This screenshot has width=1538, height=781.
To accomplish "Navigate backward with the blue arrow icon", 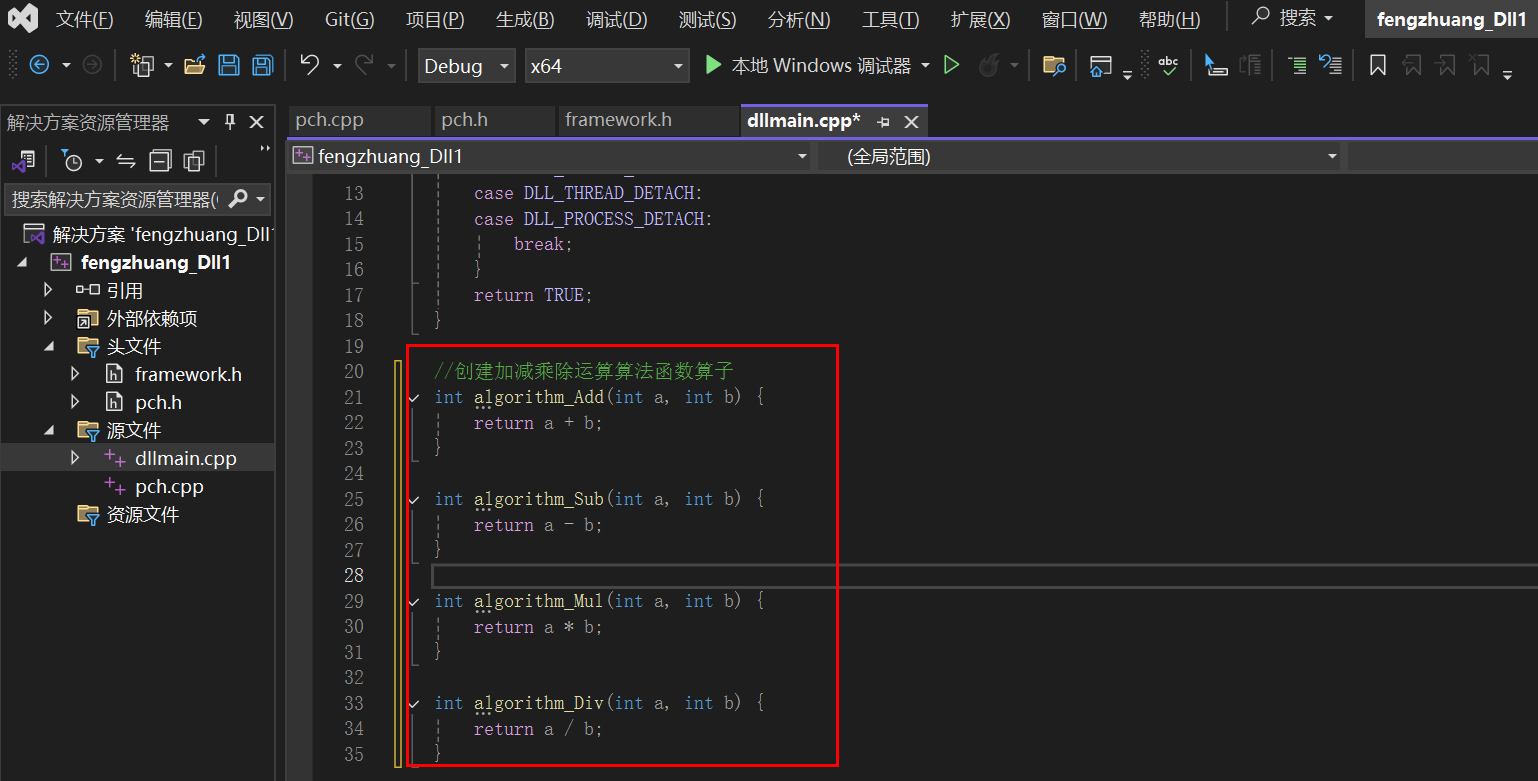I will (x=39, y=65).
